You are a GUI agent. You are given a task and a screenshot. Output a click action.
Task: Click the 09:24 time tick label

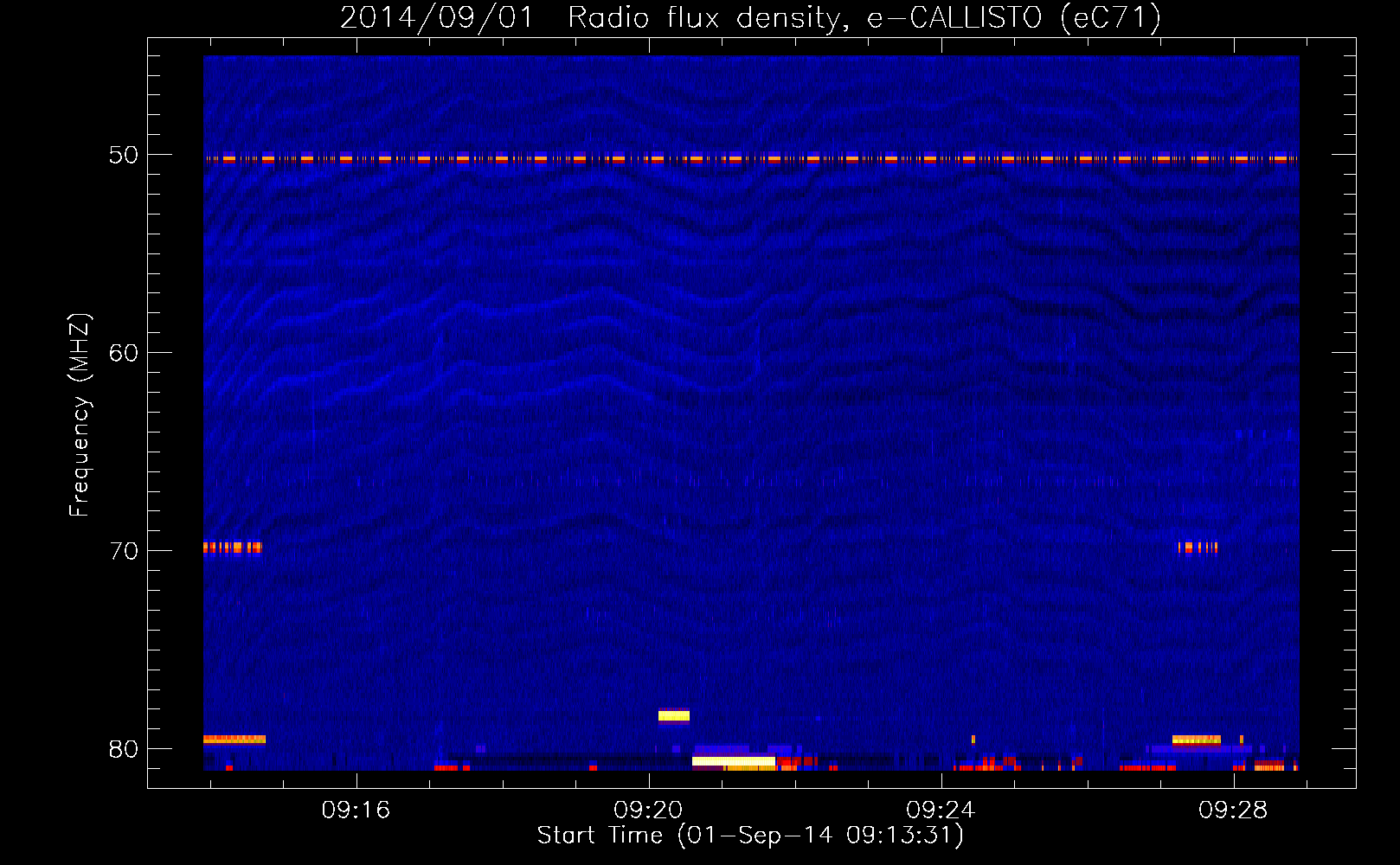coord(941,811)
